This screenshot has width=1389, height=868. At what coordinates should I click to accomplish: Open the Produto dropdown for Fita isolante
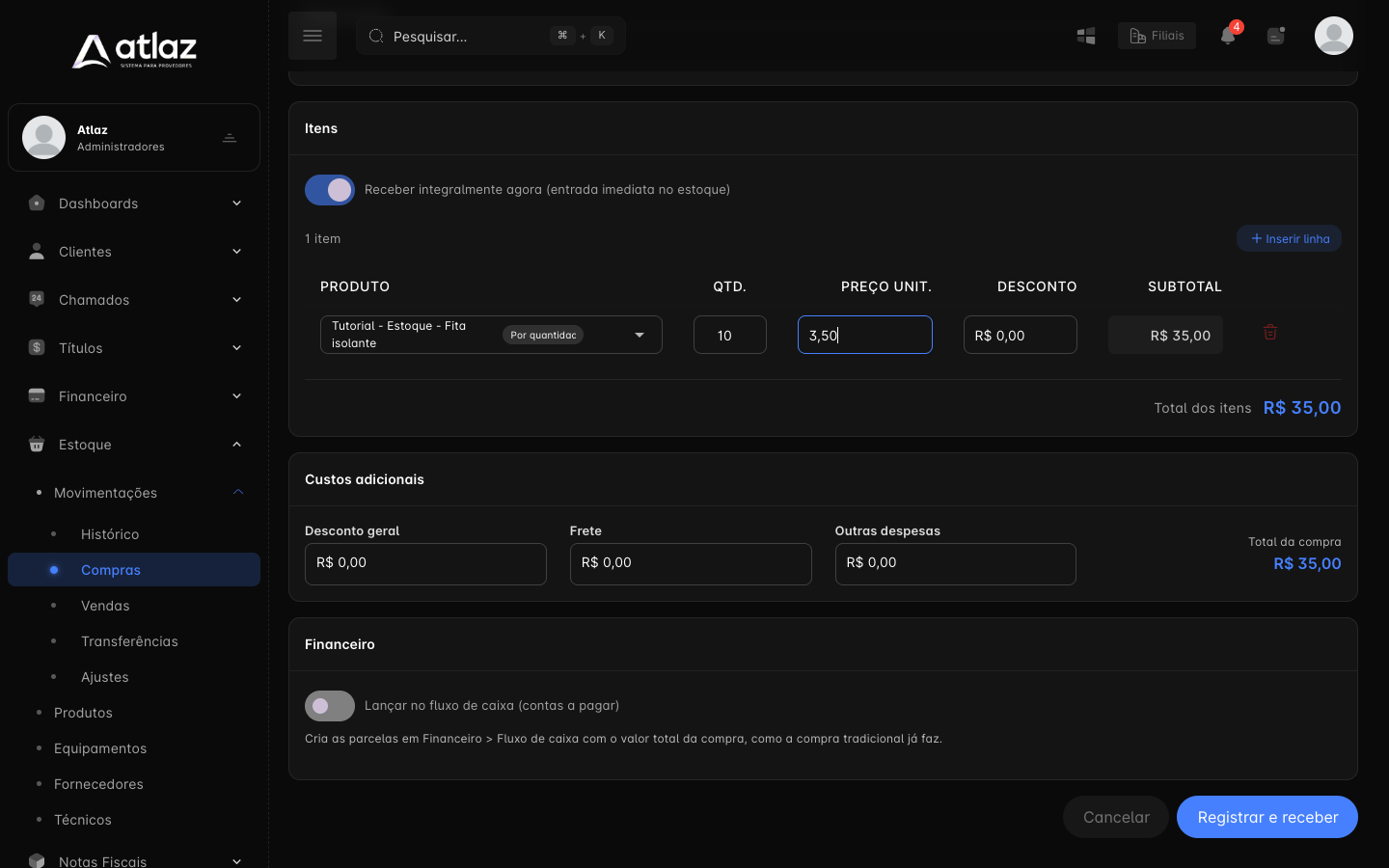(x=491, y=335)
